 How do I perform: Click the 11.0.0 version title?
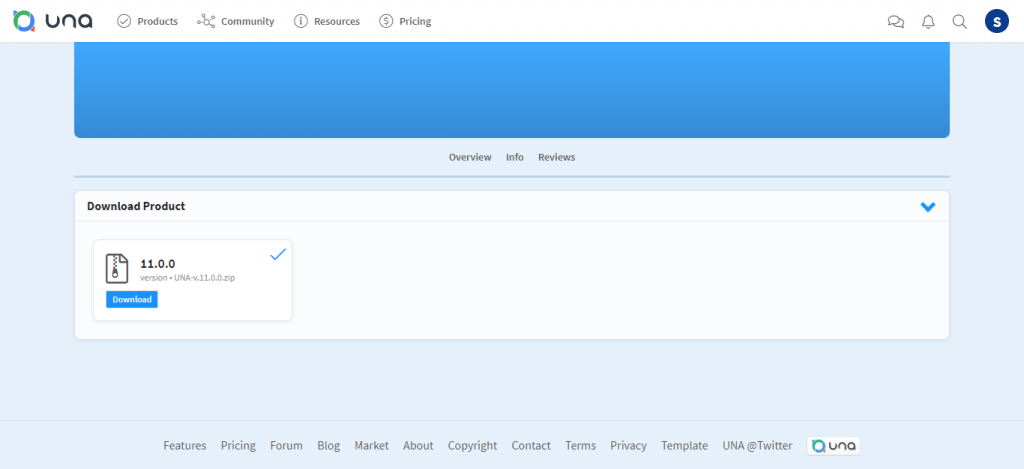pyautogui.click(x=158, y=264)
